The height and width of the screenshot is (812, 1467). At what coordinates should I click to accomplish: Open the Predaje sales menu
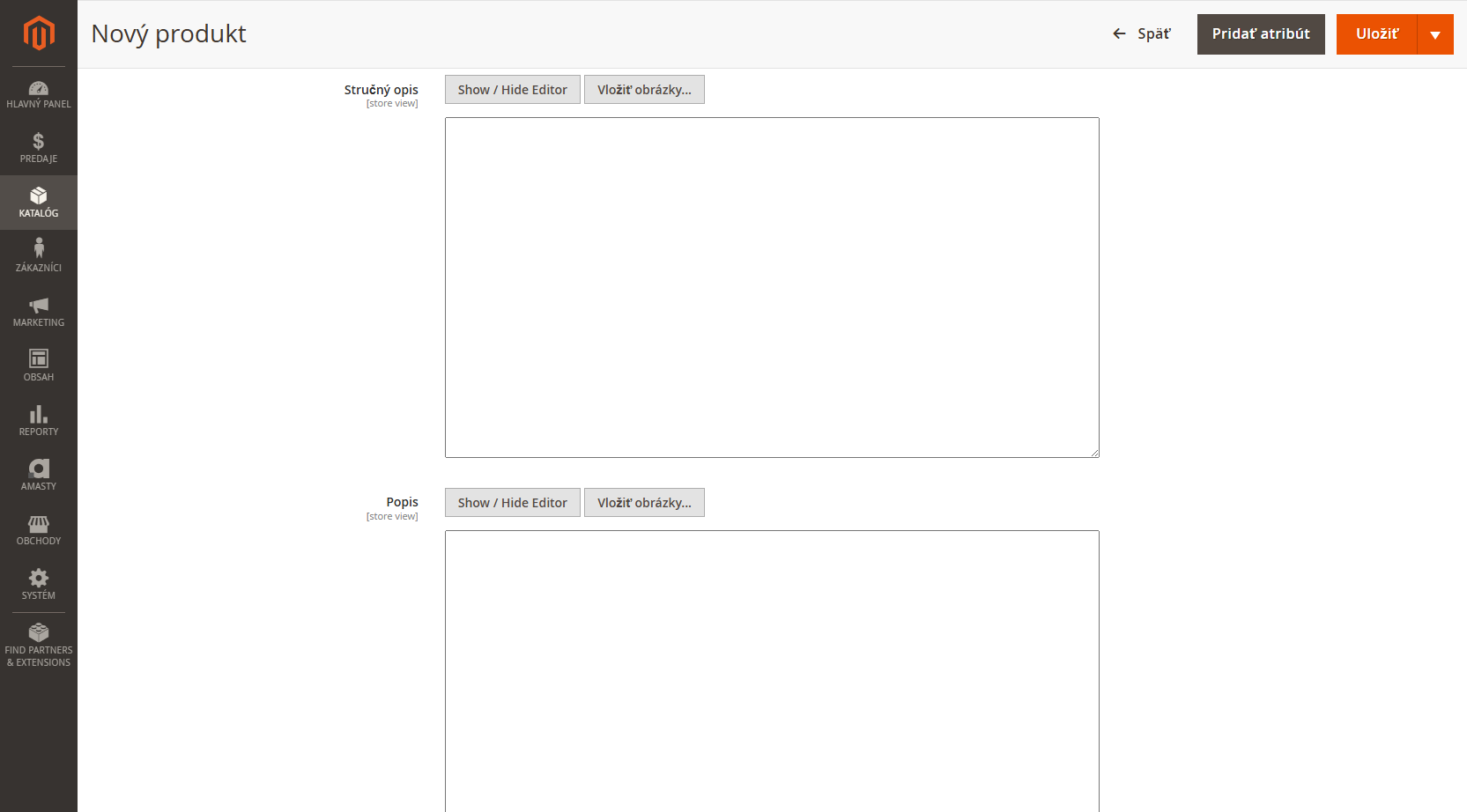pyautogui.click(x=39, y=148)
